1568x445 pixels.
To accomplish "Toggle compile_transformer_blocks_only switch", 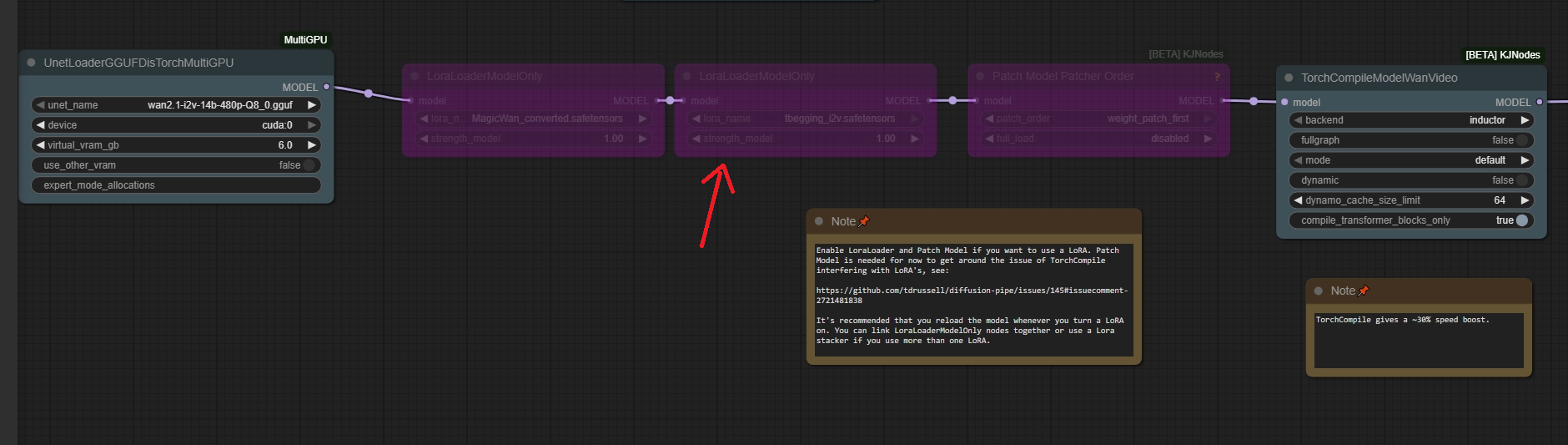I will click(1522, 220).
